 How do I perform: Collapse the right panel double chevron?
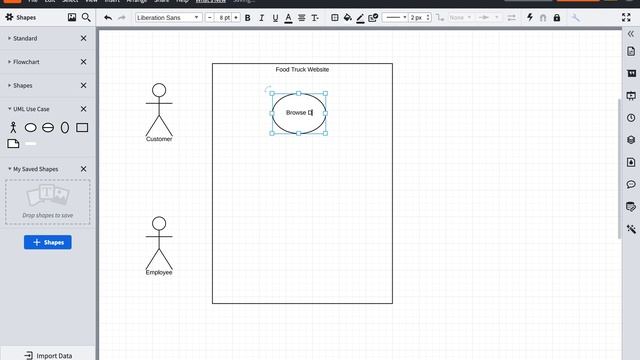coord(631,34)
